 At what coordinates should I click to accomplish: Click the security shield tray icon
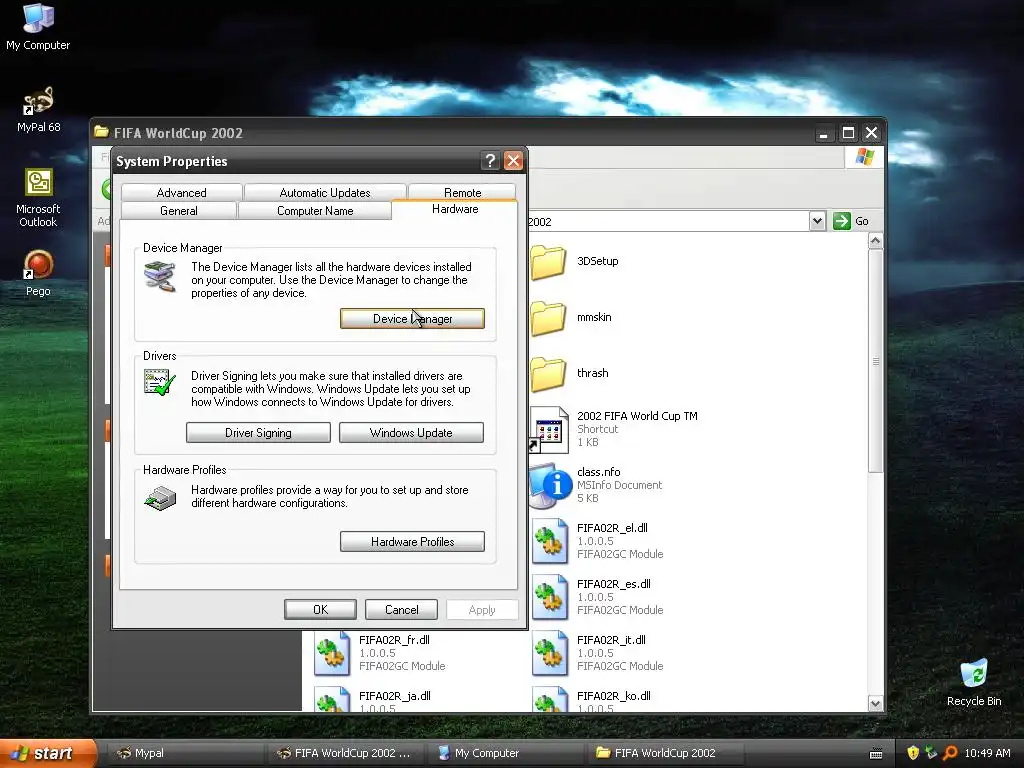[x=913, y=753]
